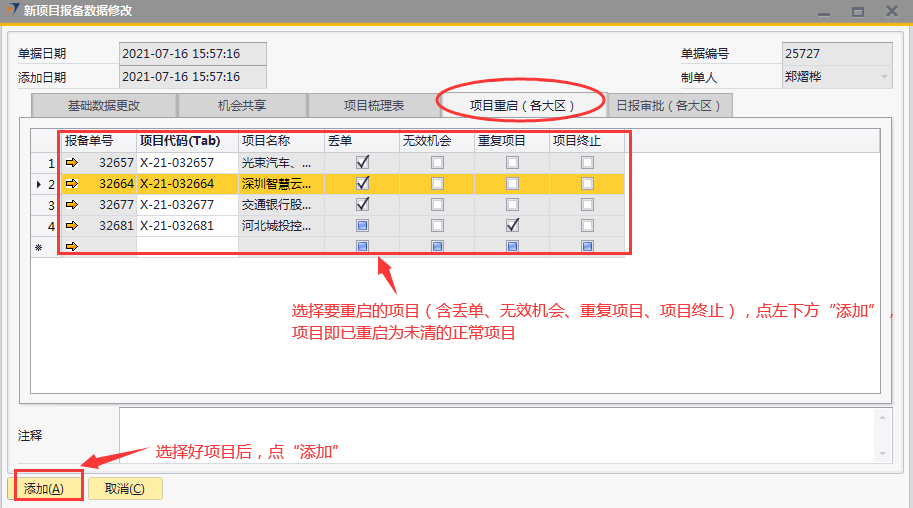913x508 pixels.
Task: Click the arrow icon for record 32664
Action: point(72,183)
